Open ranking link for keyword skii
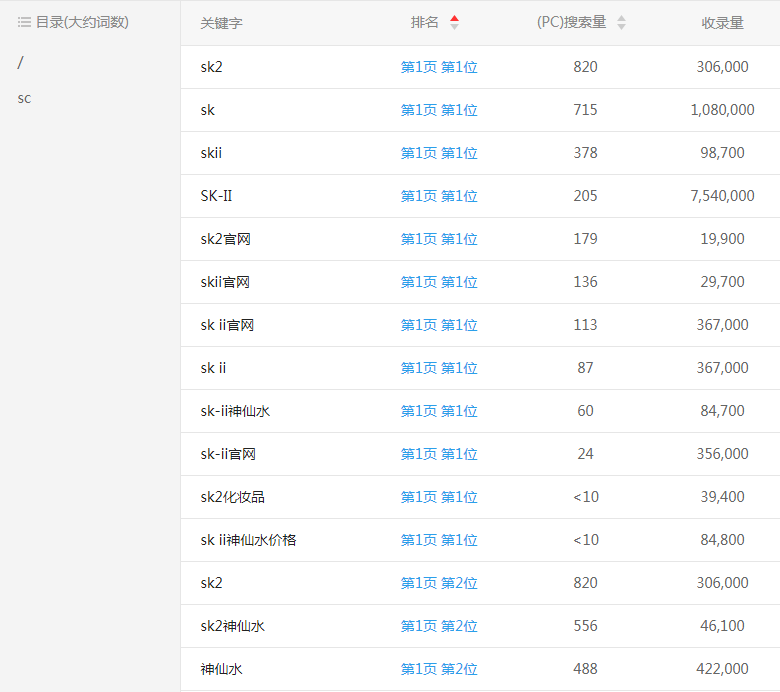Viewport: 780px width, 692px height. pyautogui.click(x=439, y=153)
